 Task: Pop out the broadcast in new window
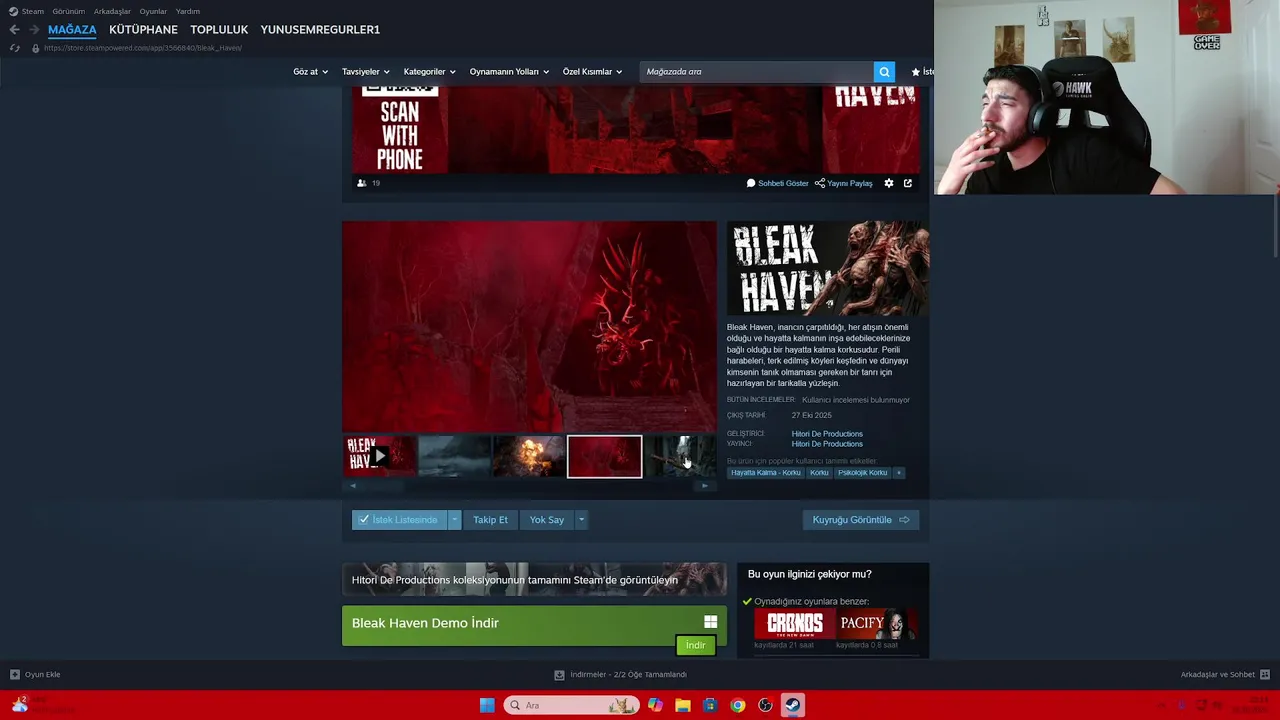[x=908, y=183]
